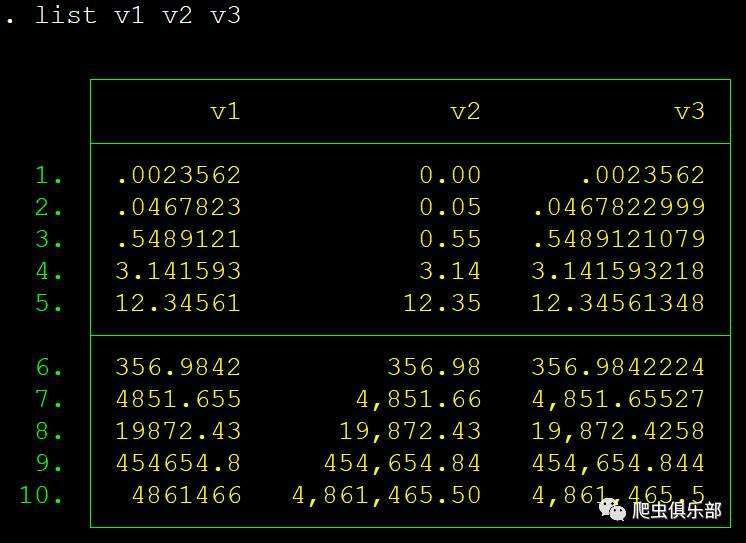The width and height of the screenshot is (746, 543).
Task: Select v2 value 0.55
Action: tap(450, 238)
